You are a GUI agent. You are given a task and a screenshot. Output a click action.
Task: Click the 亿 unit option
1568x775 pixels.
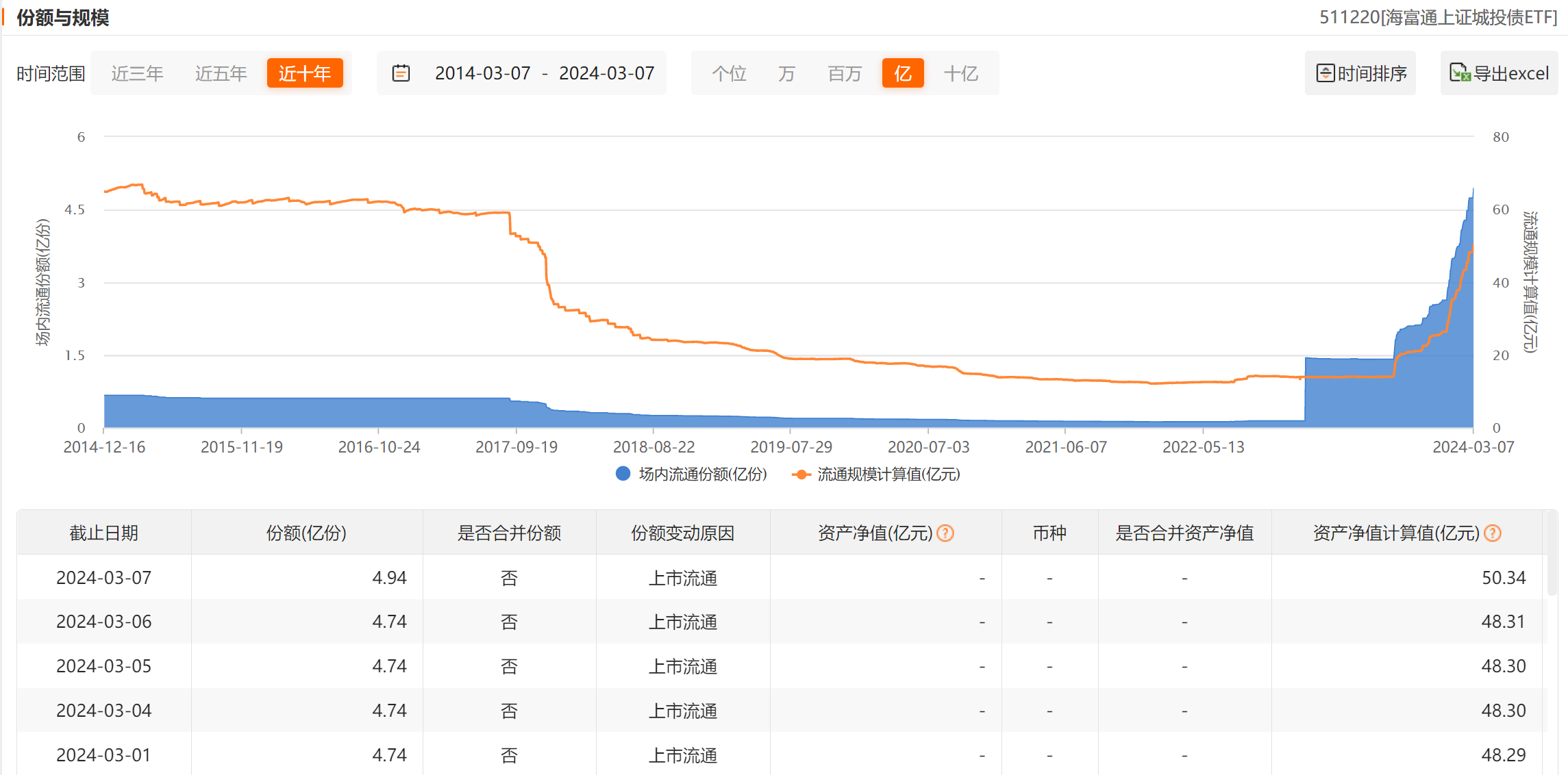coord(902,73)
